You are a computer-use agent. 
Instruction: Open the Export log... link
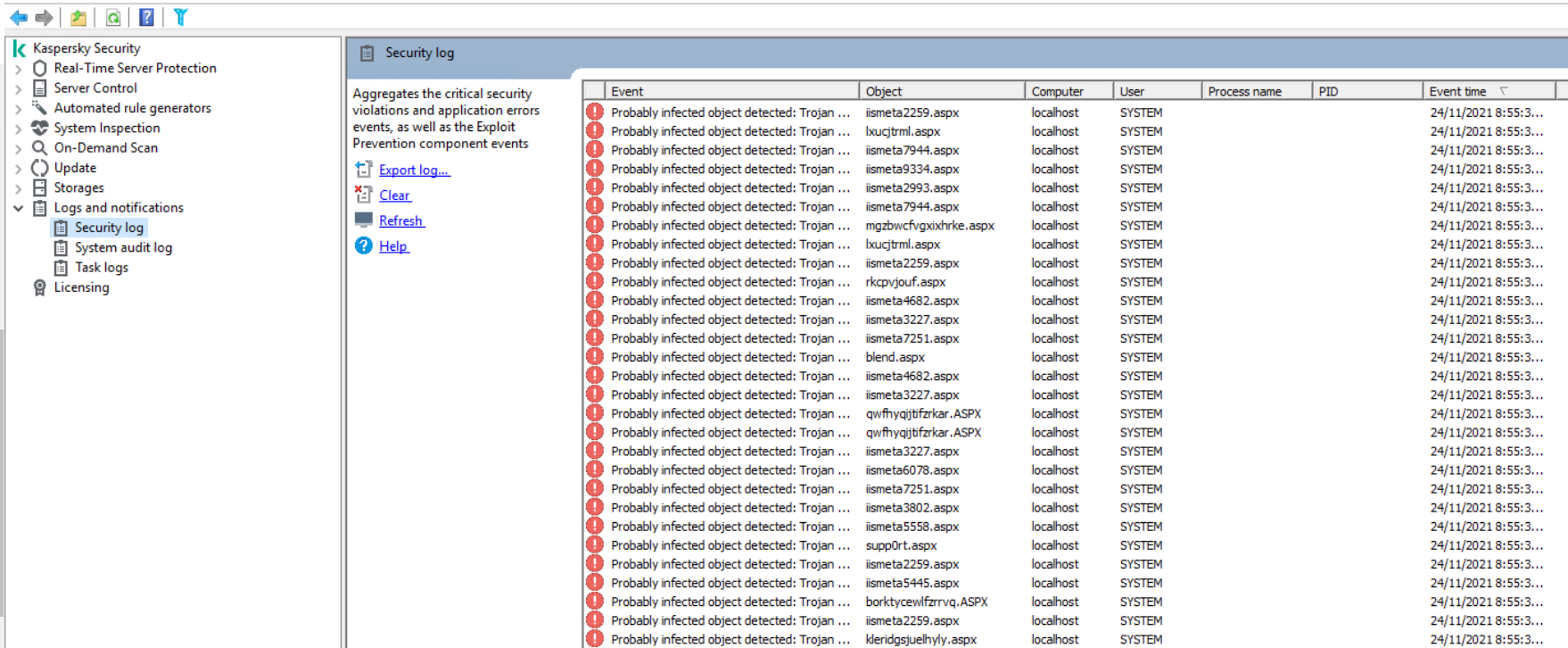point(414,170)
